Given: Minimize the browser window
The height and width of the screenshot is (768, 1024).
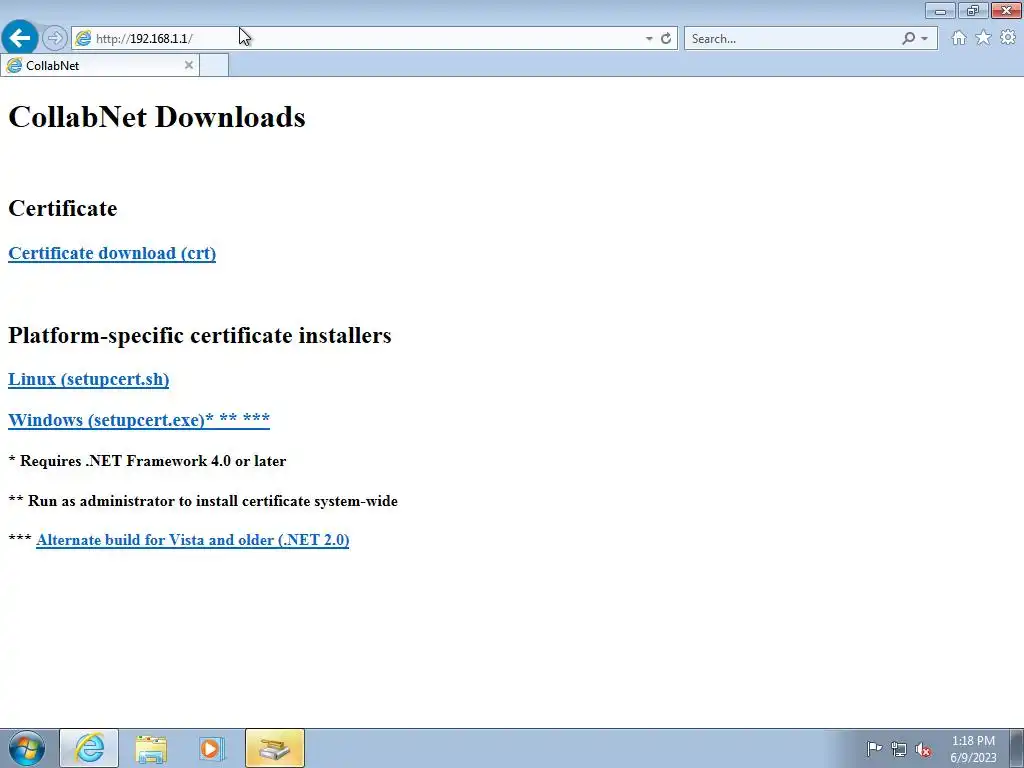Looking at the screenshot, I should [x=940, y=10].
